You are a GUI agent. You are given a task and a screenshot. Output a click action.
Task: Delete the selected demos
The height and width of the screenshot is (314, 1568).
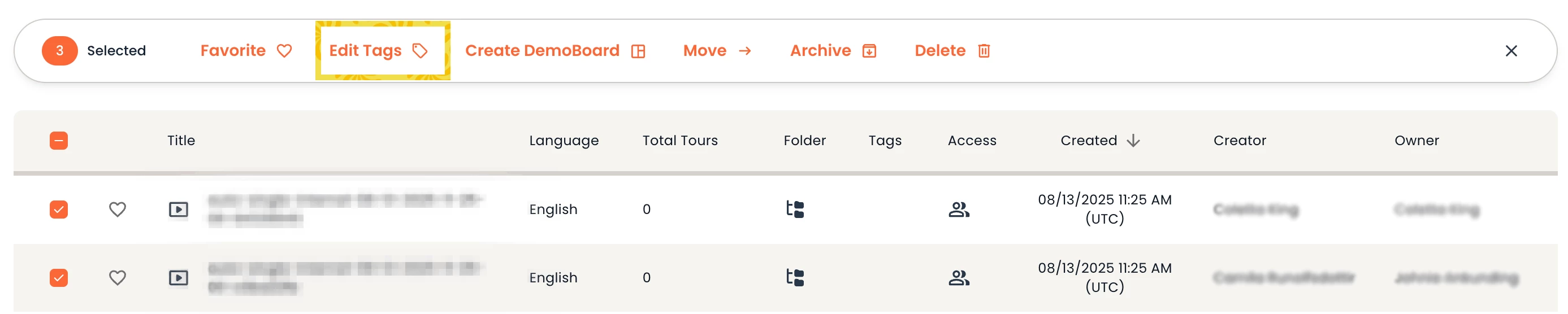952,50
